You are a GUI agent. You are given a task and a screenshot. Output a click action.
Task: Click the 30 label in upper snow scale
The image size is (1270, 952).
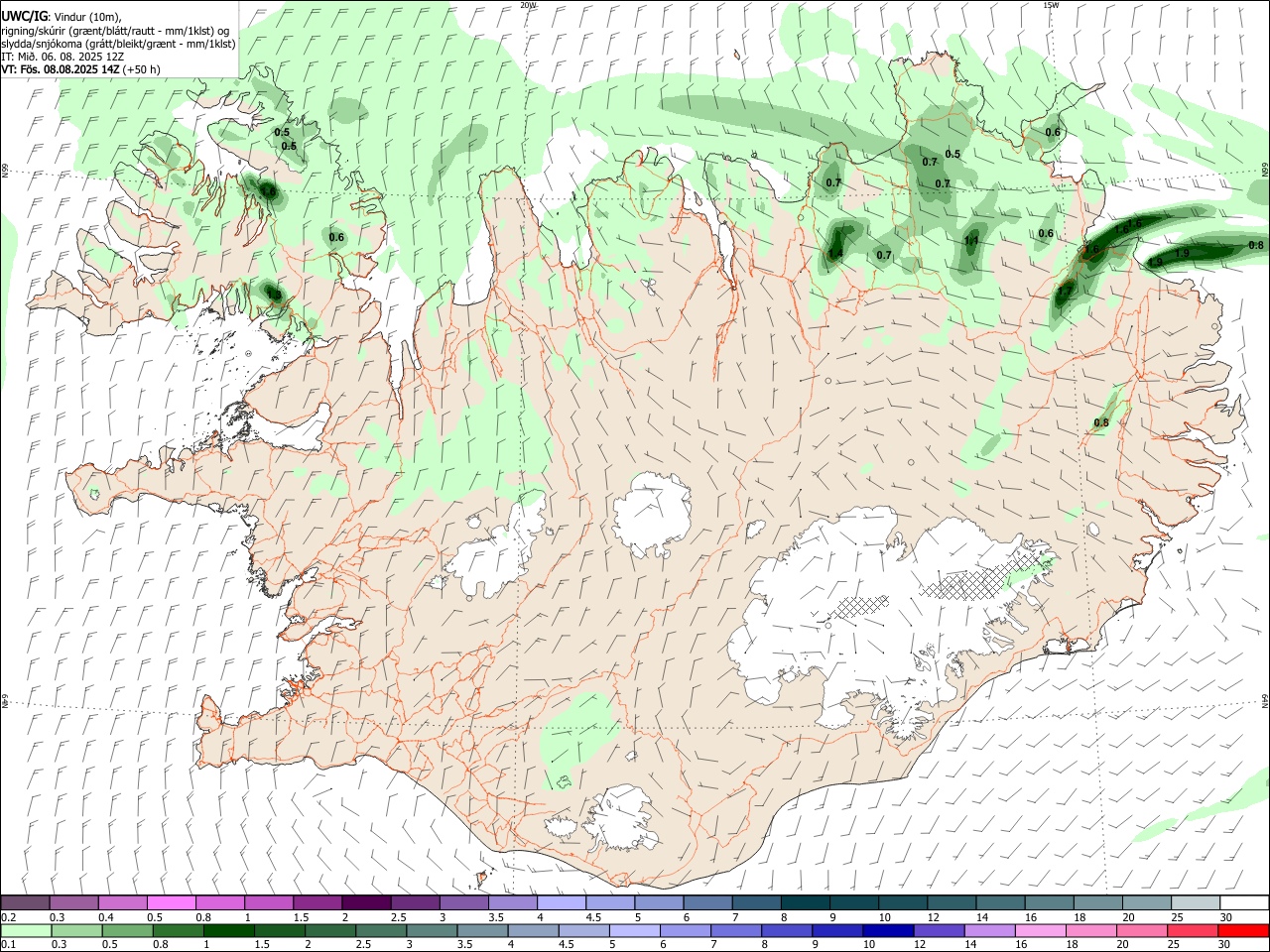click(1225, 917)
